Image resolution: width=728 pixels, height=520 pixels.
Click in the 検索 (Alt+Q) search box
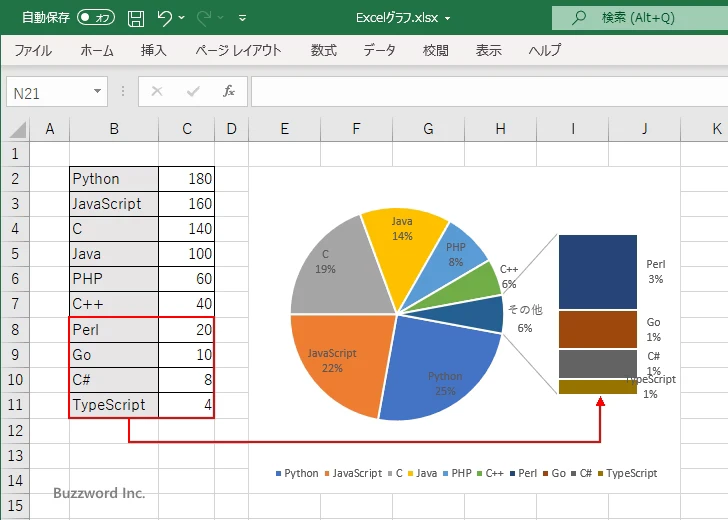(x=640, y=18)
